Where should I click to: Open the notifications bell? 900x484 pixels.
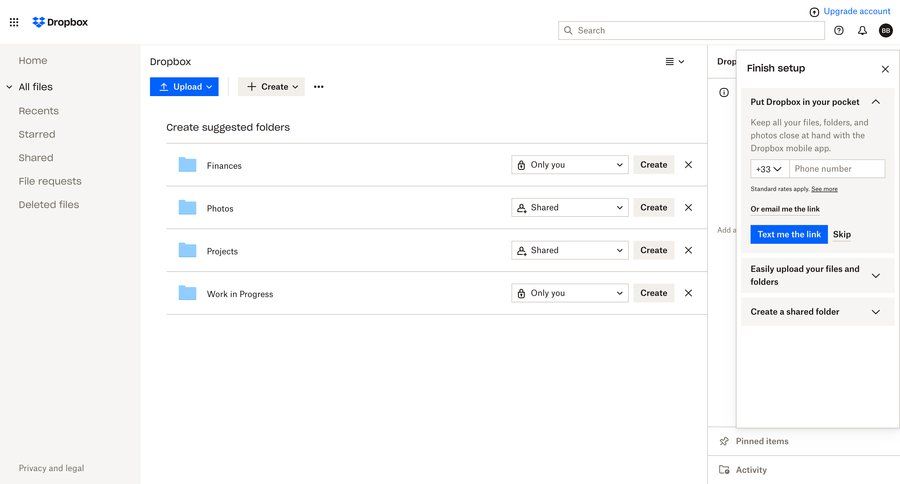[x=862, y=30]
